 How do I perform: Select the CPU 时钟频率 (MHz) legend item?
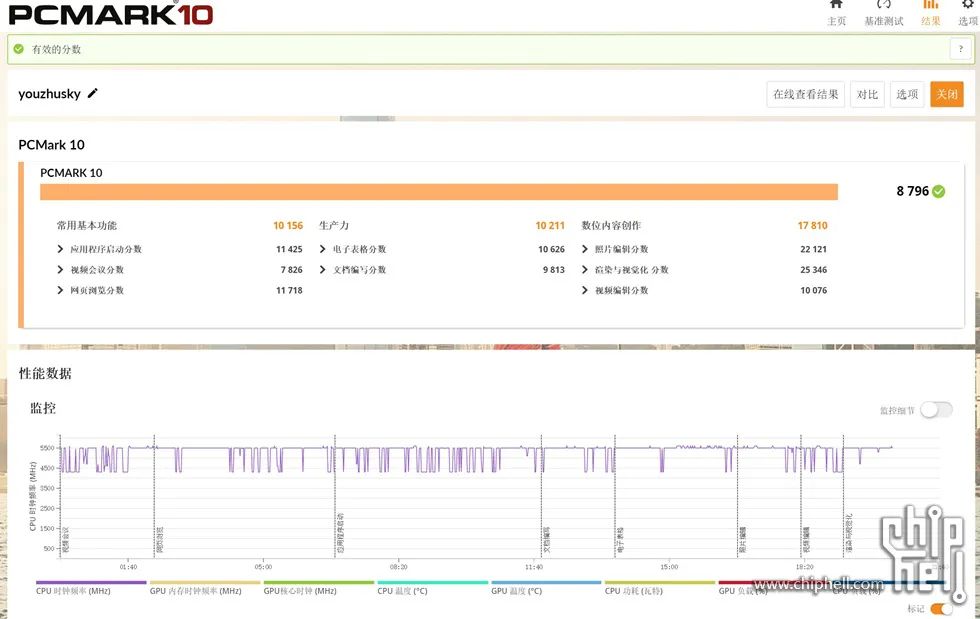click(x=91, y=588)
